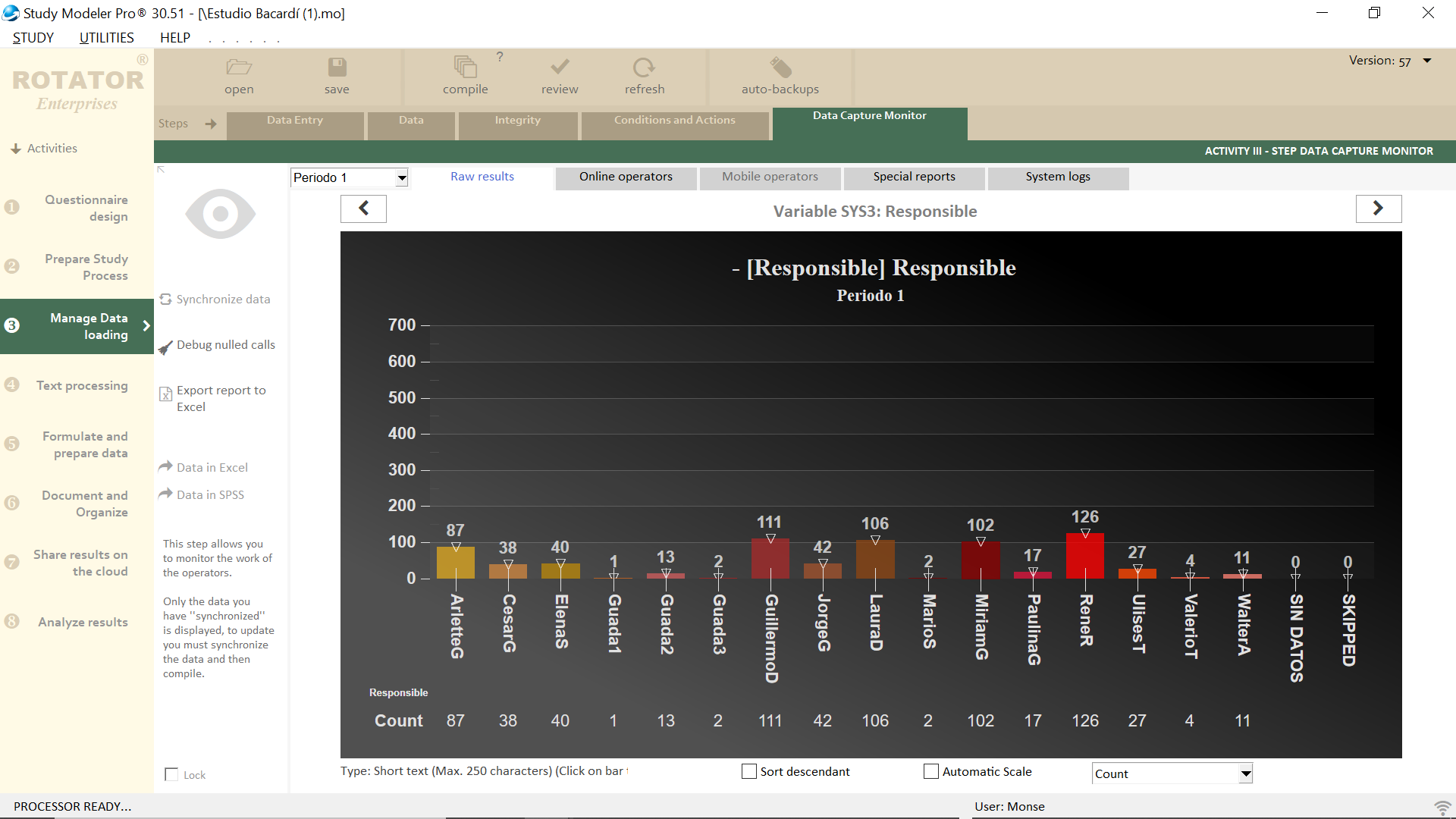Save the current study
Screen dimensions: 1456x819
click(x=337, y=74)
